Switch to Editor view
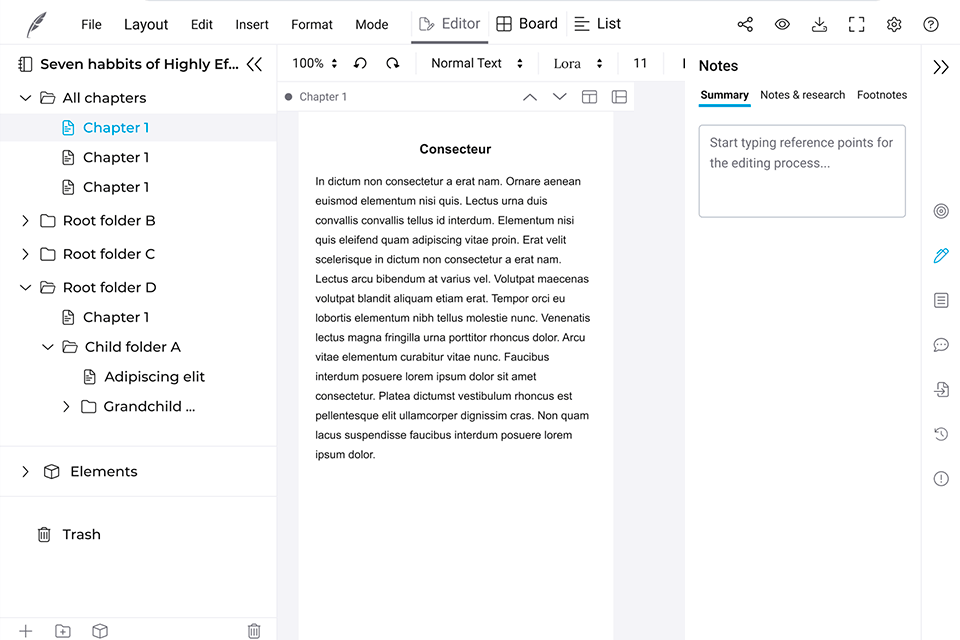Image resolution: width=960 pixels, height=640 pixels. pos(449,24)
